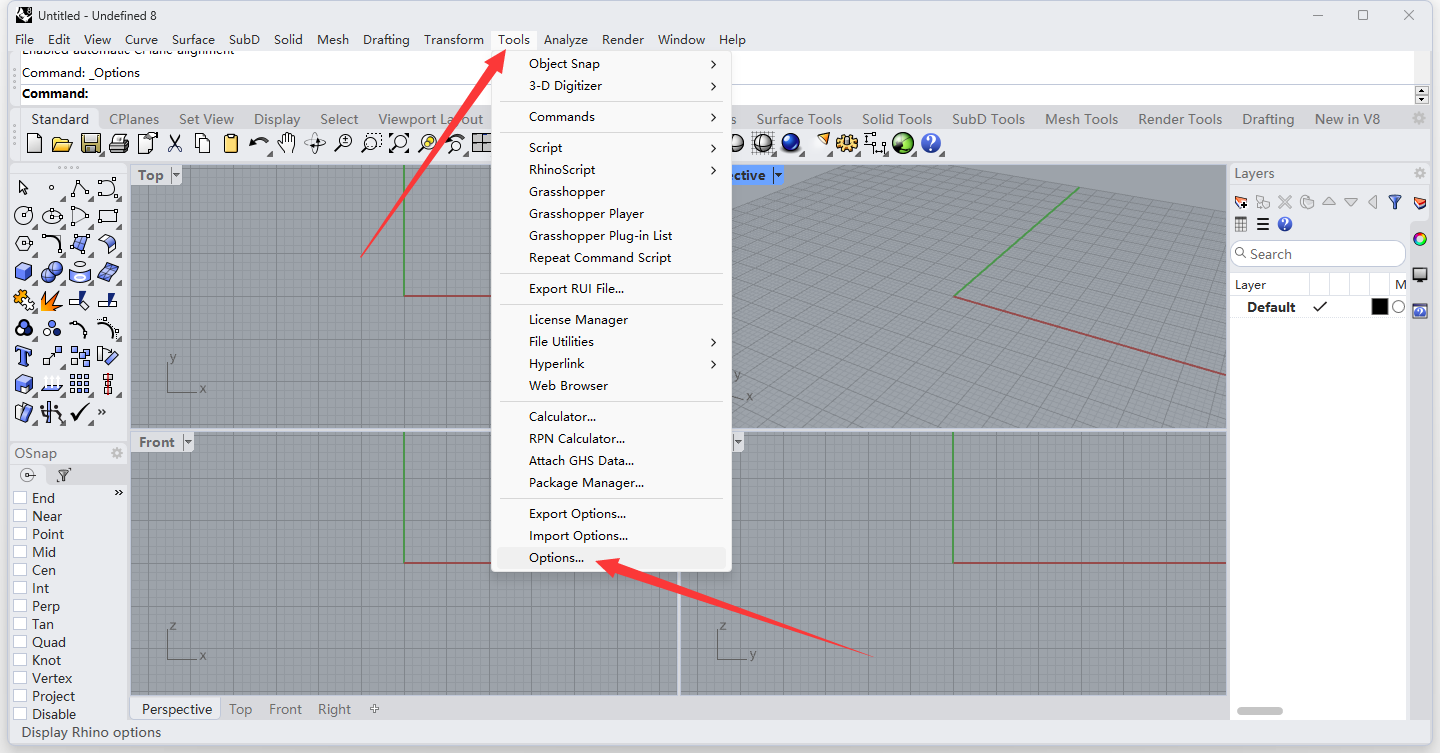Image resolution: width=1440 pixels, height=753 pixels.
Task: Select the Rotate View tool
Action: [316, 144]
